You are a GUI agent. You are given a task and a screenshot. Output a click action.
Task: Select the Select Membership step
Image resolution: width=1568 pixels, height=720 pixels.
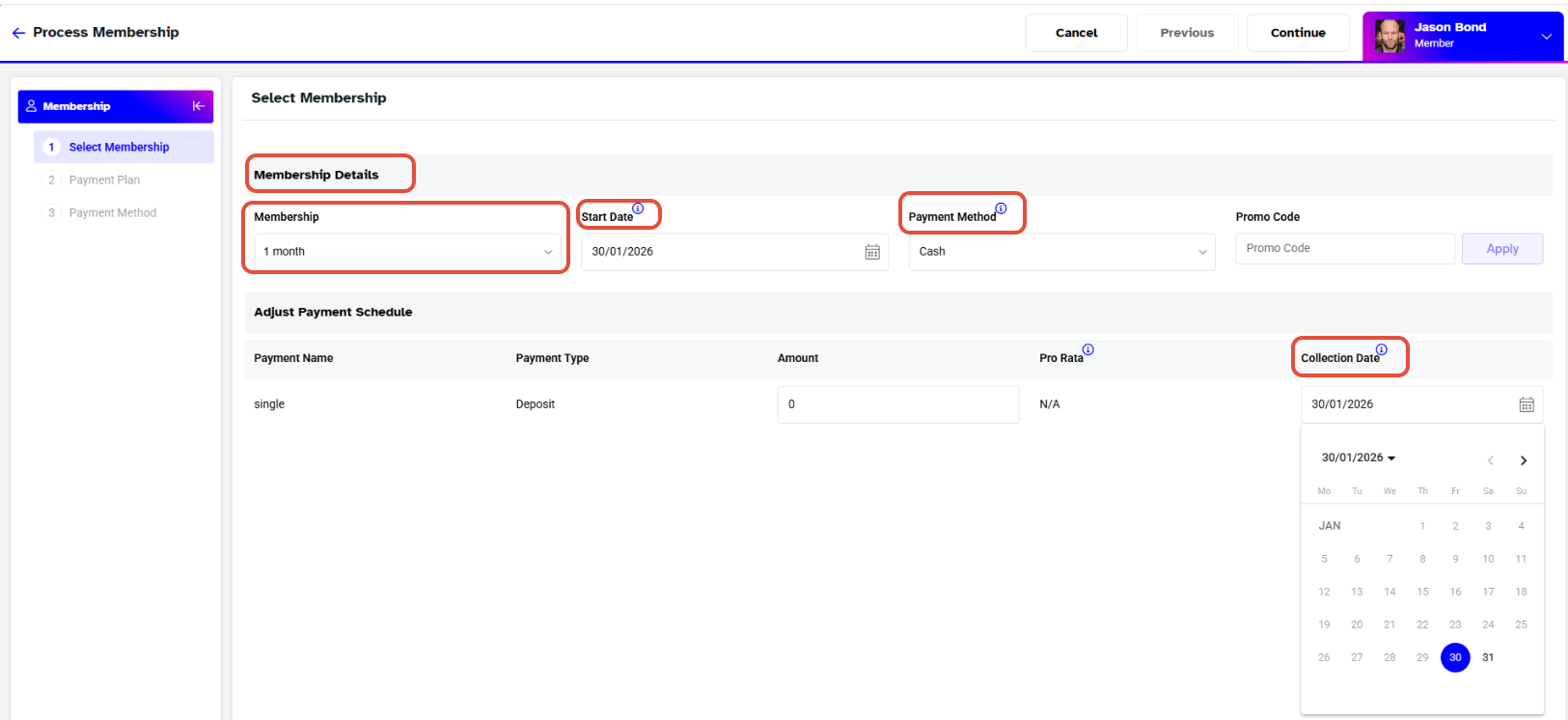pyautogui.click(x=124, y=147)
